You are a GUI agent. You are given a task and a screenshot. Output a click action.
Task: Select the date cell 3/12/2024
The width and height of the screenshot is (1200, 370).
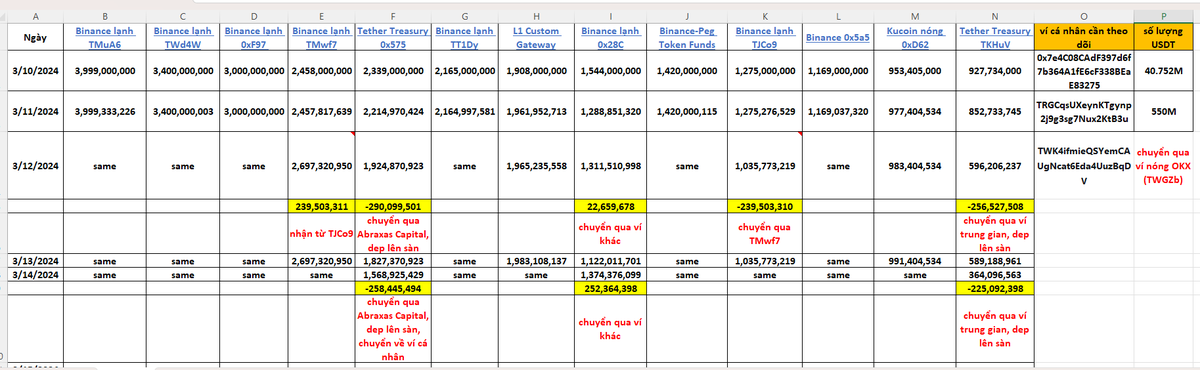35,165
